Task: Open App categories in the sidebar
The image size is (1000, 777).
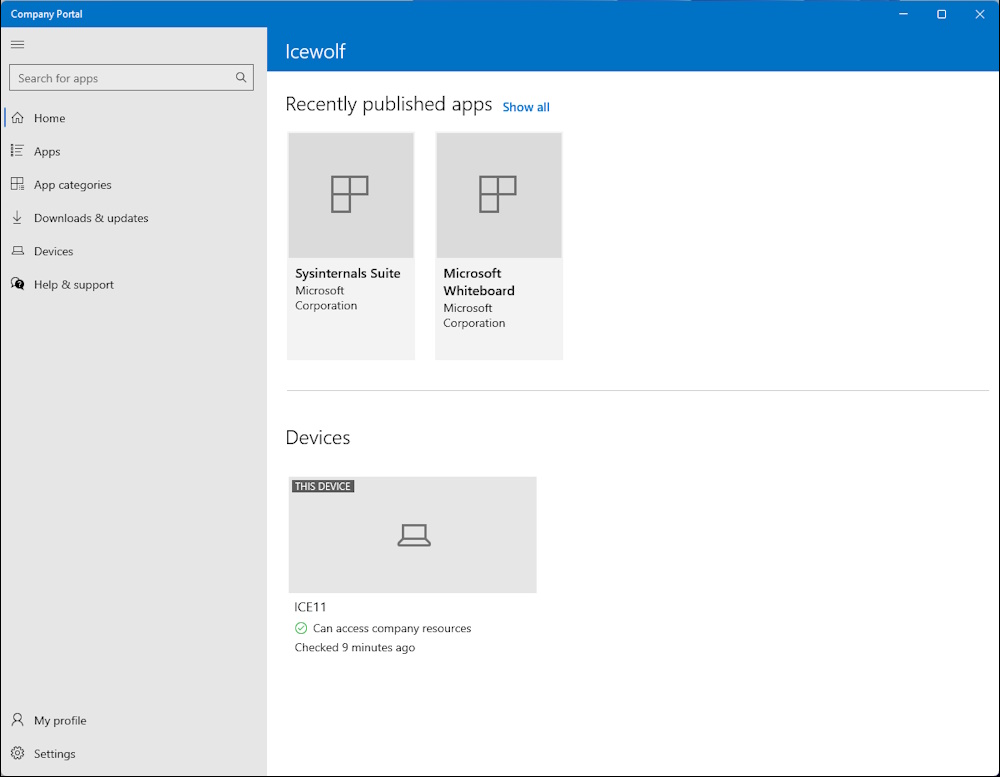Action: coord(73,185)
